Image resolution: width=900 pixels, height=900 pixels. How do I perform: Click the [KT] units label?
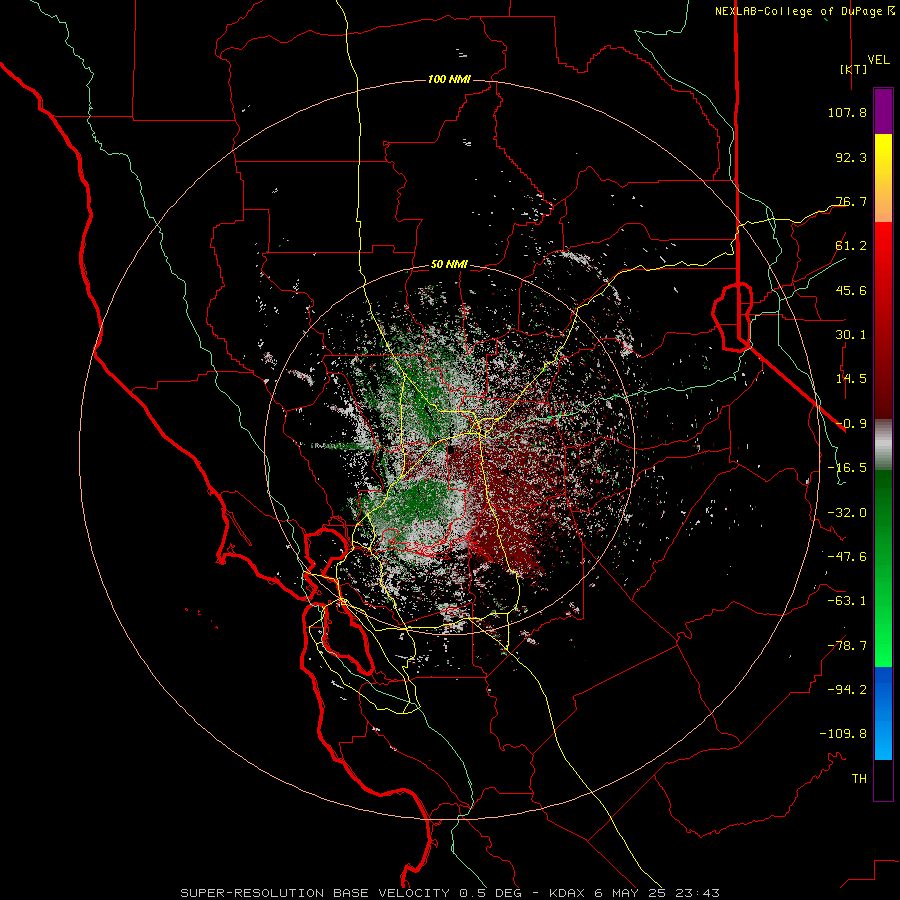(854, 69)
